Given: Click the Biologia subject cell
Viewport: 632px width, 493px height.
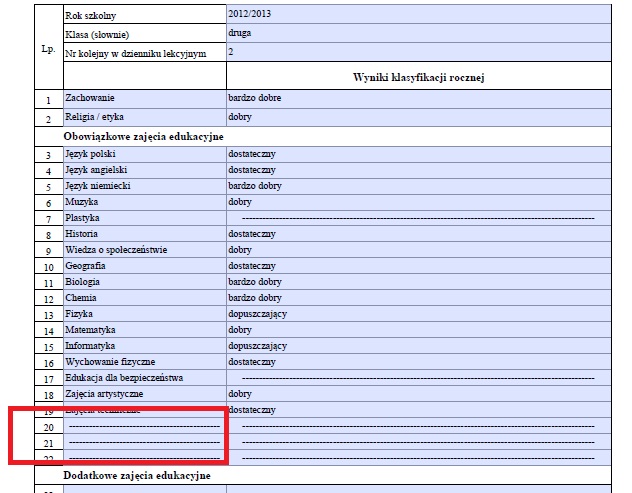Looking at the screenshot, I should (145, 282).
